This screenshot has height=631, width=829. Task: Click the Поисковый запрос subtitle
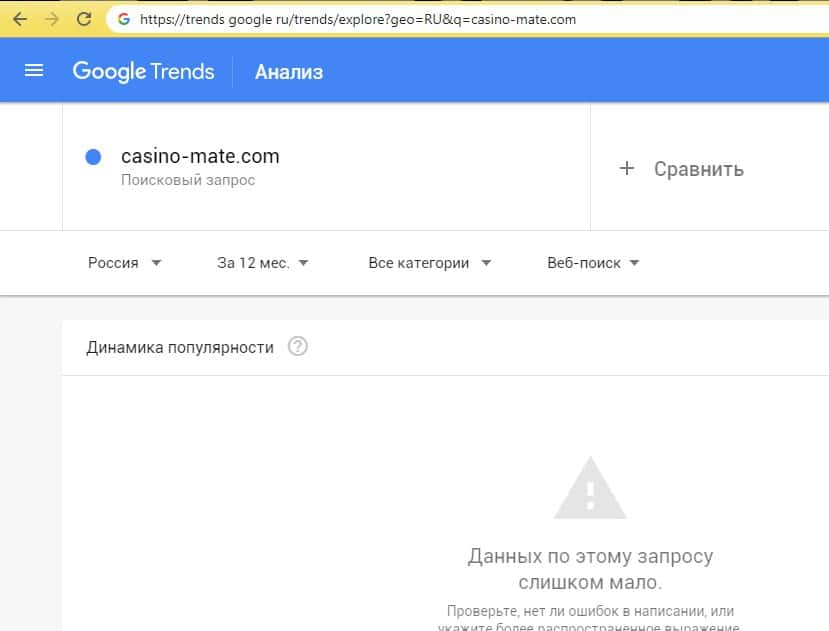[x=188, y=181]
